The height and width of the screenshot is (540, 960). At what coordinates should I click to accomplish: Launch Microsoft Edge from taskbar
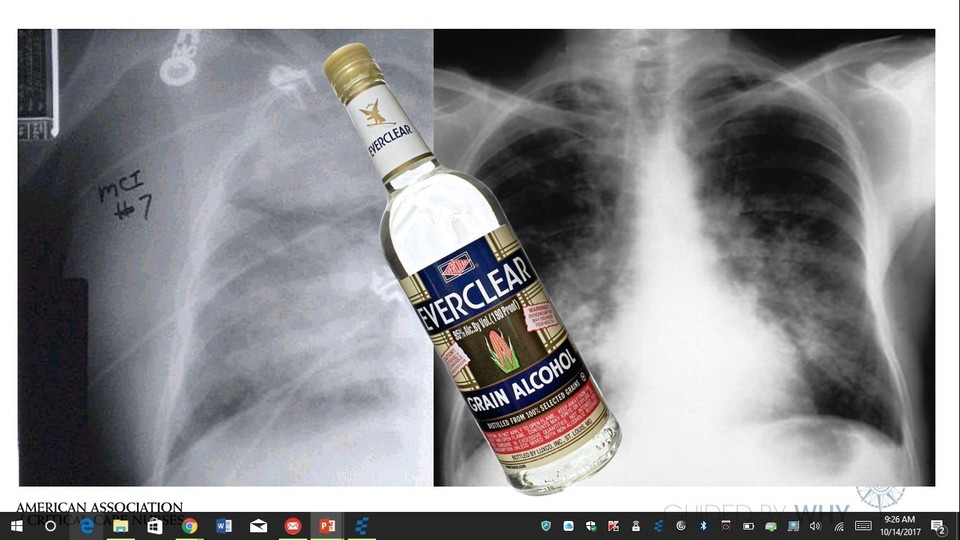tap(86, 526)
